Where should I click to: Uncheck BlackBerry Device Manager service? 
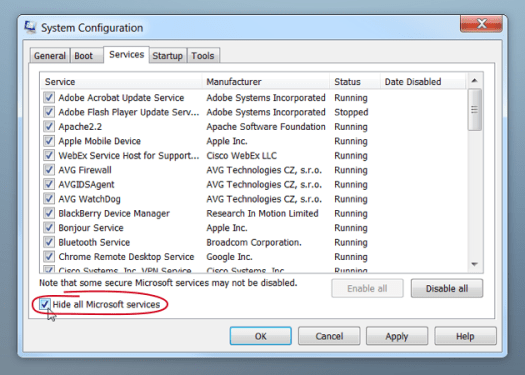[49, 213]
